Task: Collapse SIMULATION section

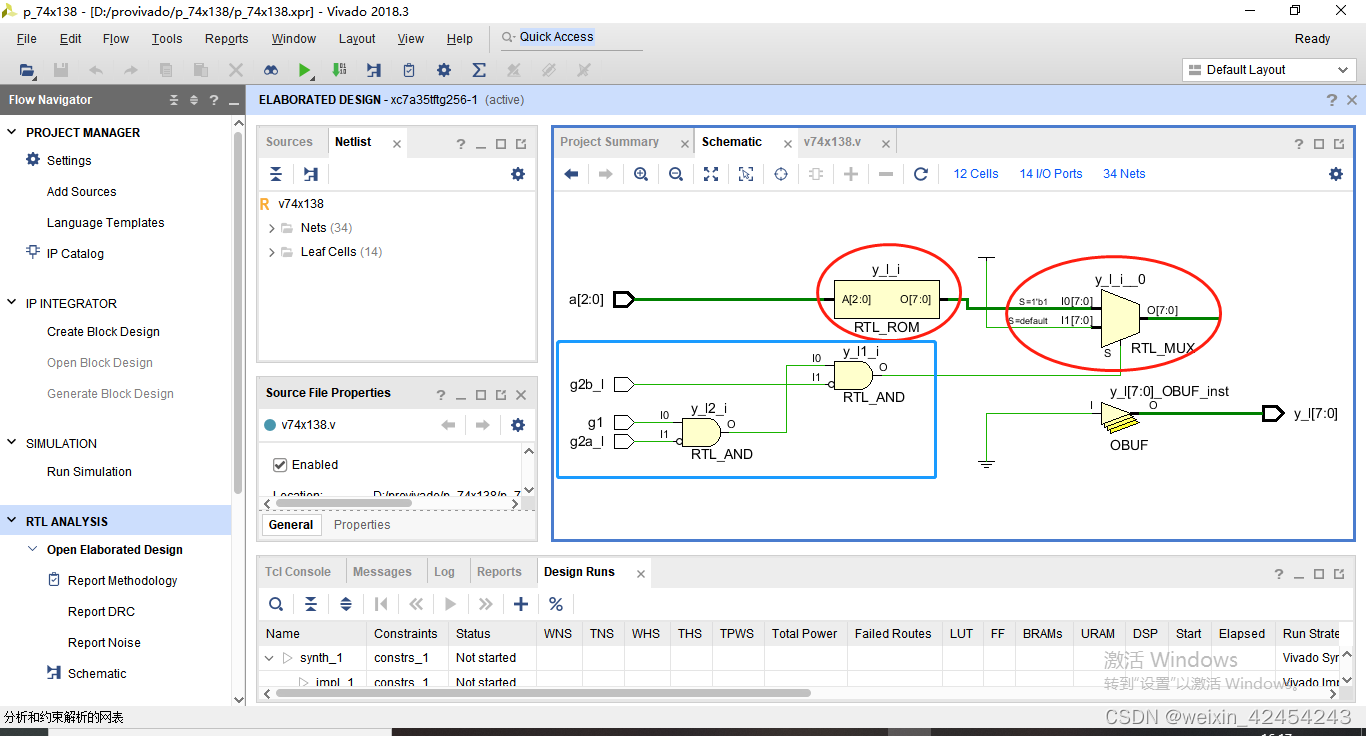Action: point(12,443)
